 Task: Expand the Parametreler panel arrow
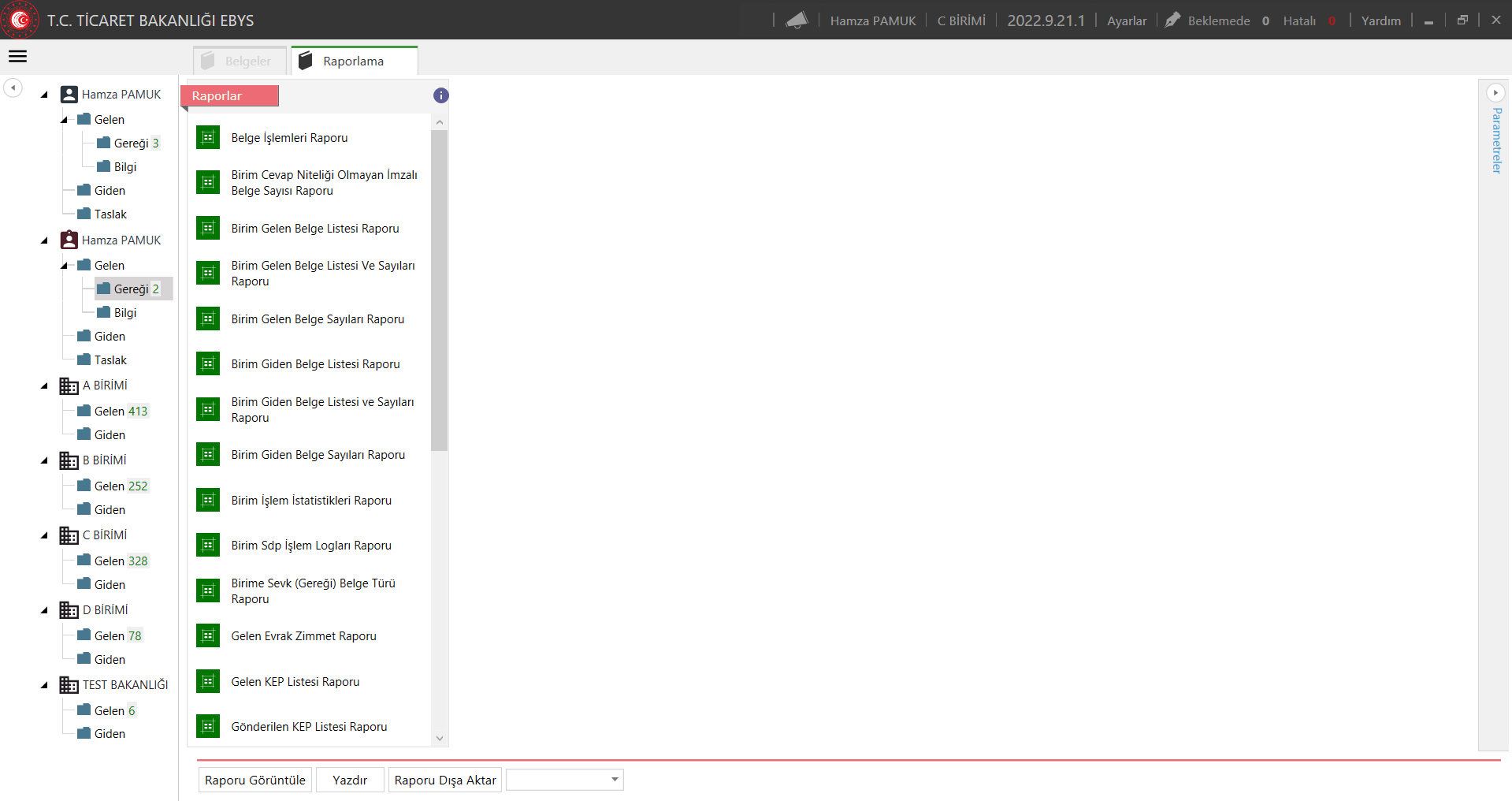click(x=1495, y=93)
